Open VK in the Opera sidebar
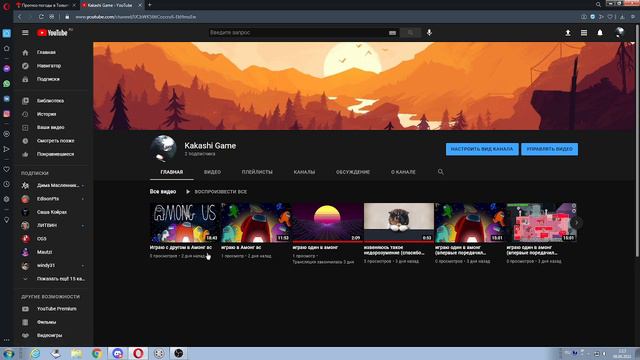Image resolution: width=640 pixels, height=360 pixels. (x=7, y=99)
